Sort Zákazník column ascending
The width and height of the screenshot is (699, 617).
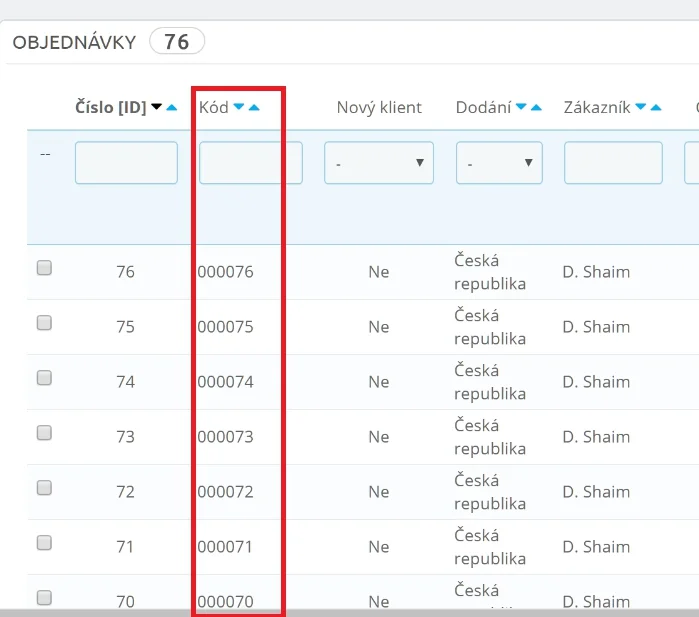pyautogui.click(x=656, y=108)
